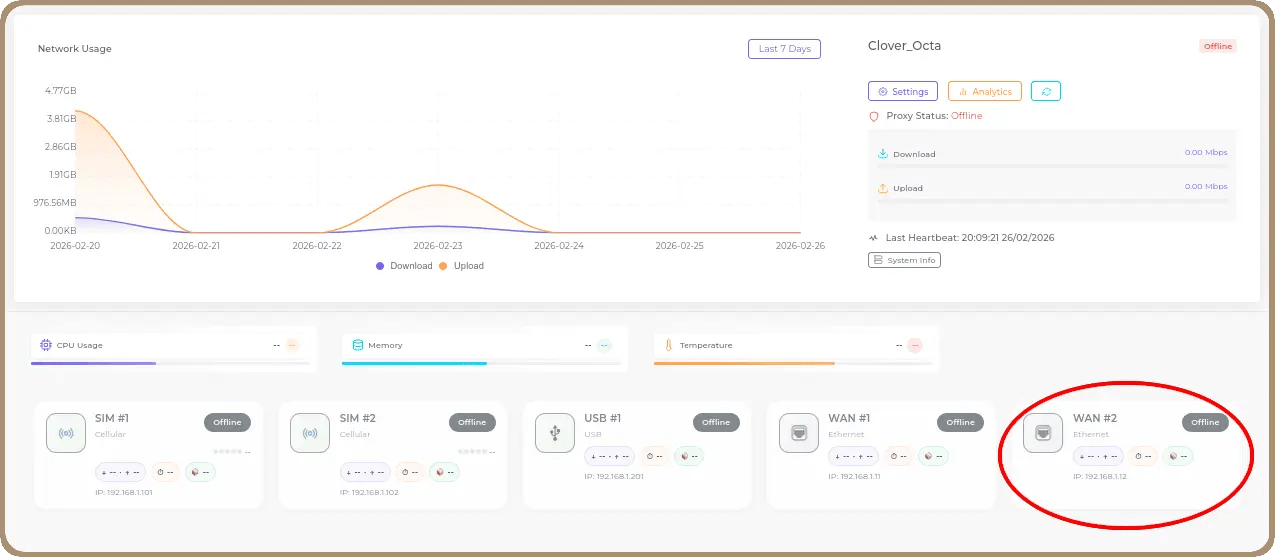Click the WAN #1 data usage cube pill
Image resolution: width=1275 pixels, height=557 pixels.
933,456
